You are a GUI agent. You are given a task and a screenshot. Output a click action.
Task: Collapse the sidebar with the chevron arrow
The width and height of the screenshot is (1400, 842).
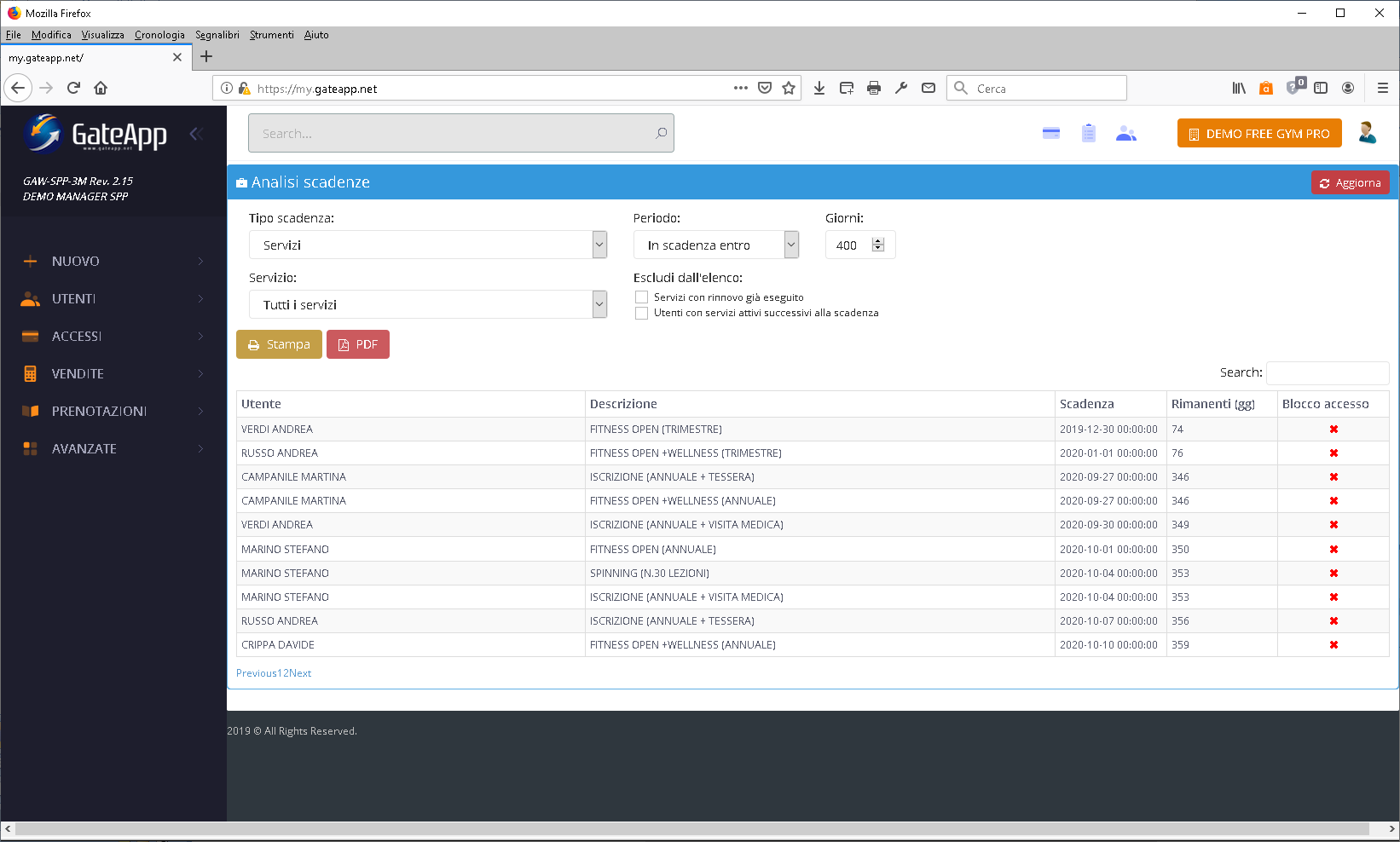pyautogui.click(x=195, y=134)
